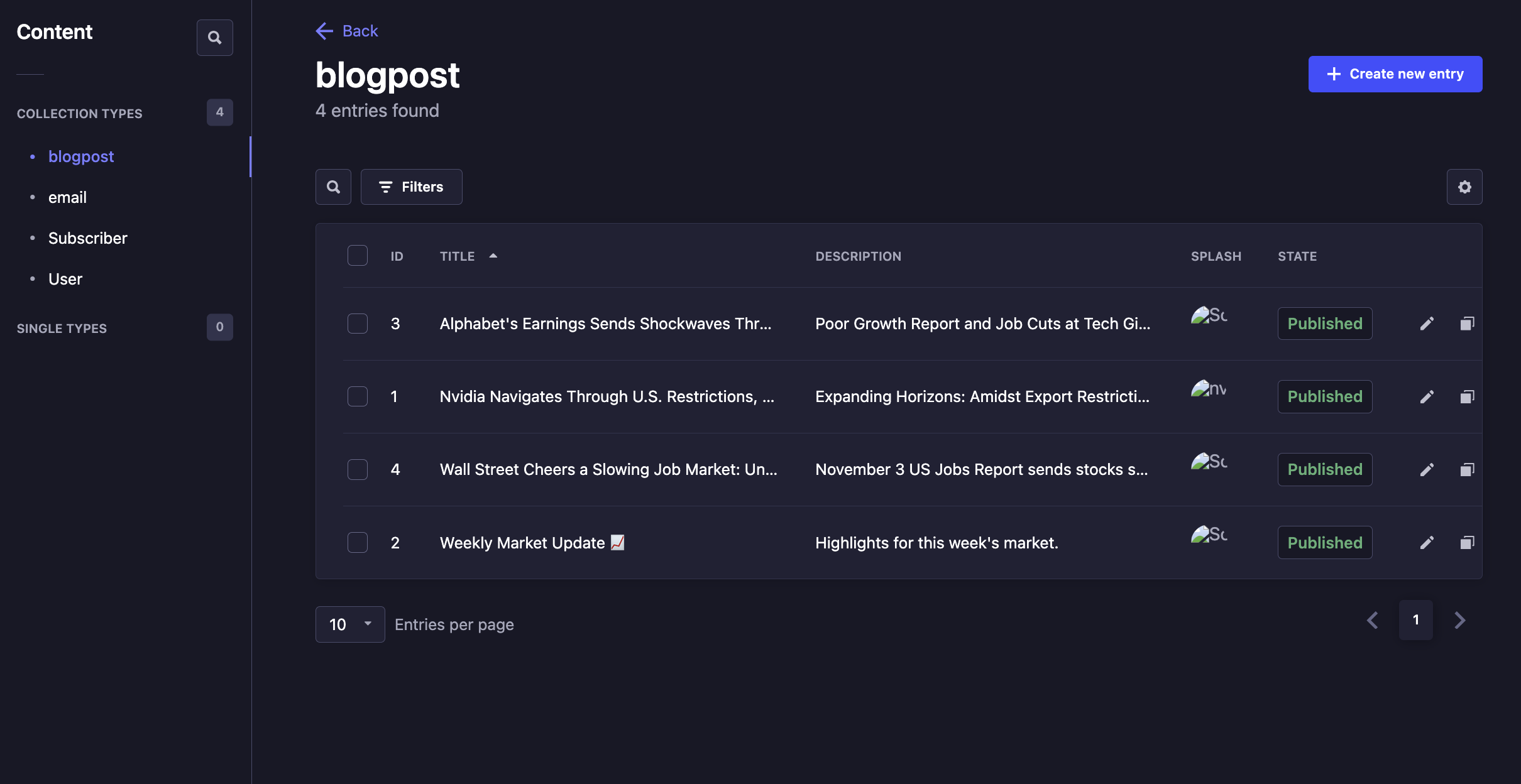The width and height of the screenshot is (1521, 784).
Task: Select the Weekly Market Update checkbox
Action: [x=358, y=542]
